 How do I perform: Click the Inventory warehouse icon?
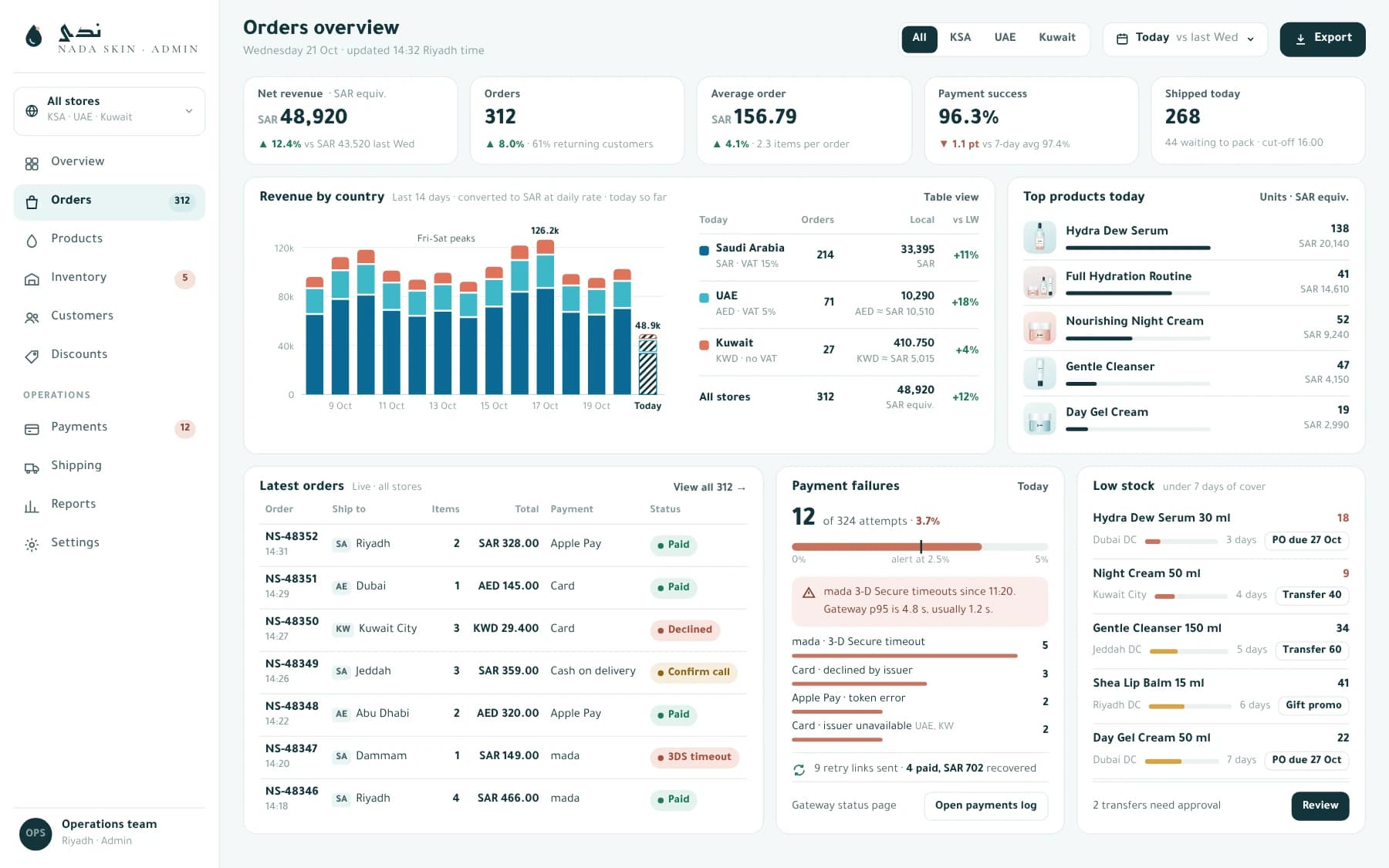[x=32, y=279]
